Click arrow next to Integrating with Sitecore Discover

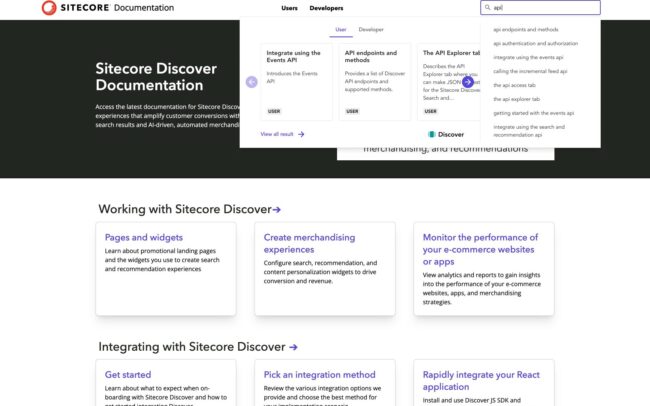[x=293, y=347]
